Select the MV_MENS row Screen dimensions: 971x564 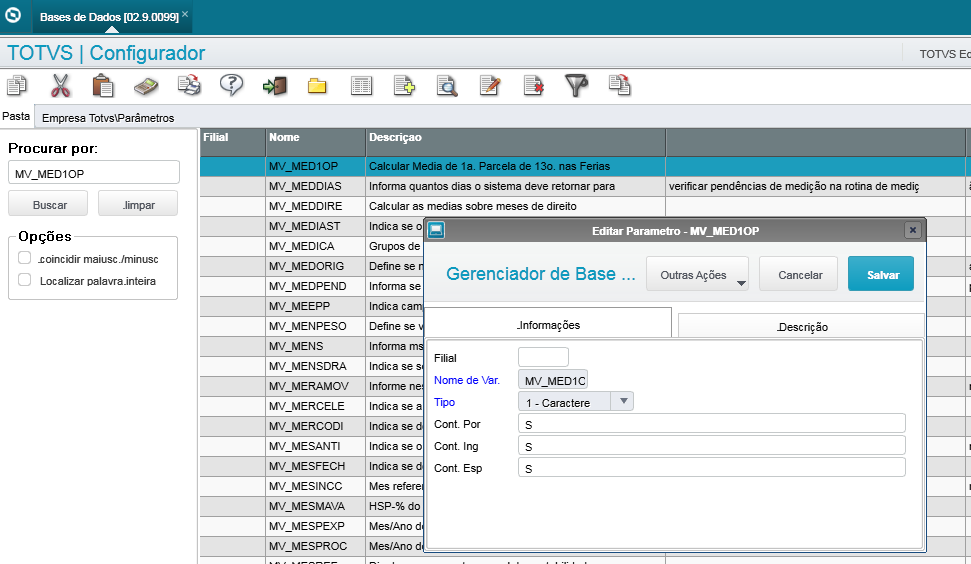pyautogui.click(x=312, y=345)
